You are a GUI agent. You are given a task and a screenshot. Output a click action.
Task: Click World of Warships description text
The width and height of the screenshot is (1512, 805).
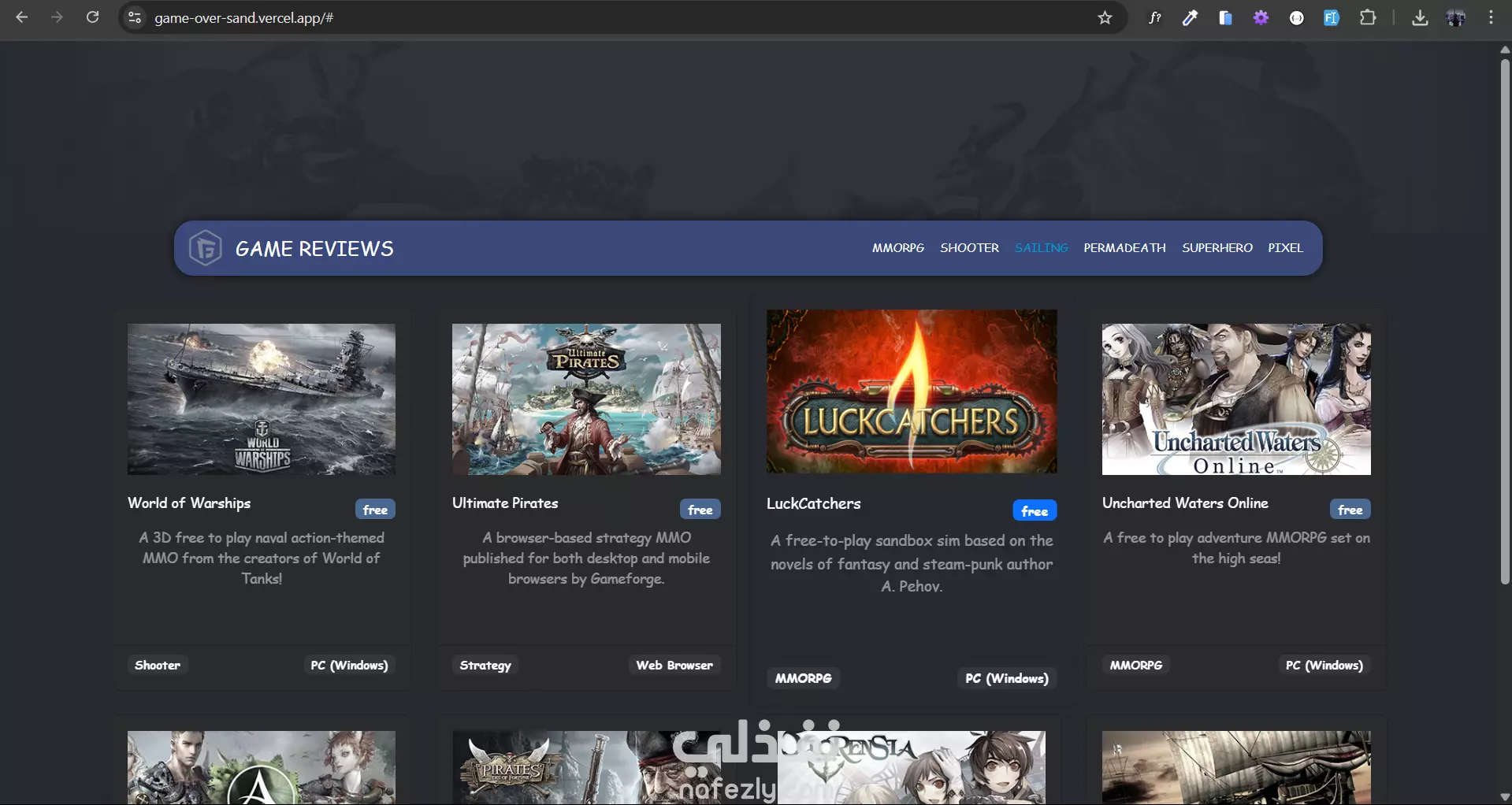pyautogui.click(x=262, y=558)
